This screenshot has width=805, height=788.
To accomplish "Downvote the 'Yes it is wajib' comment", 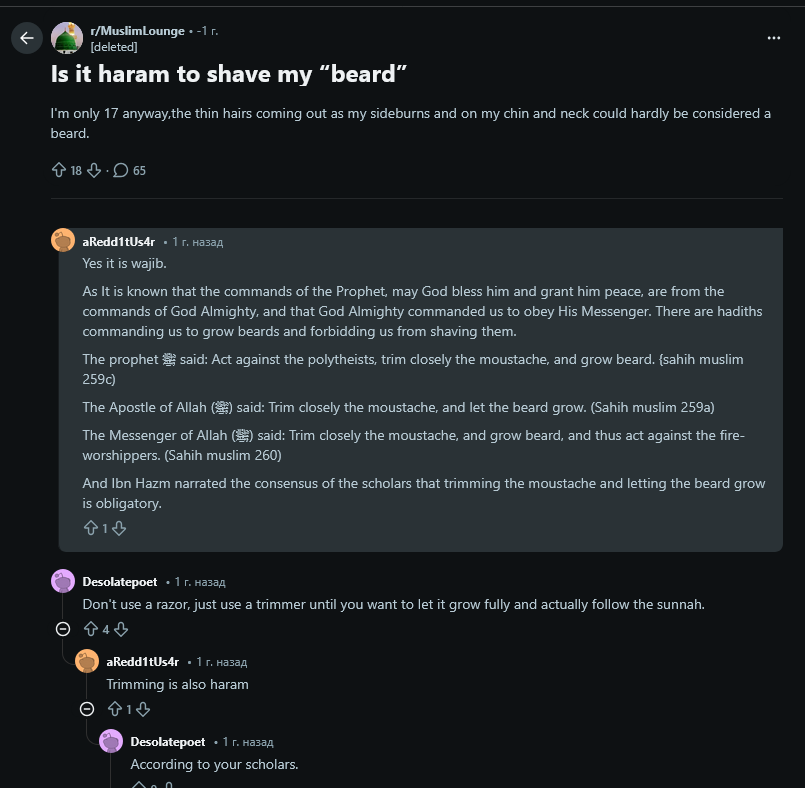I will (x=119, y=528).
